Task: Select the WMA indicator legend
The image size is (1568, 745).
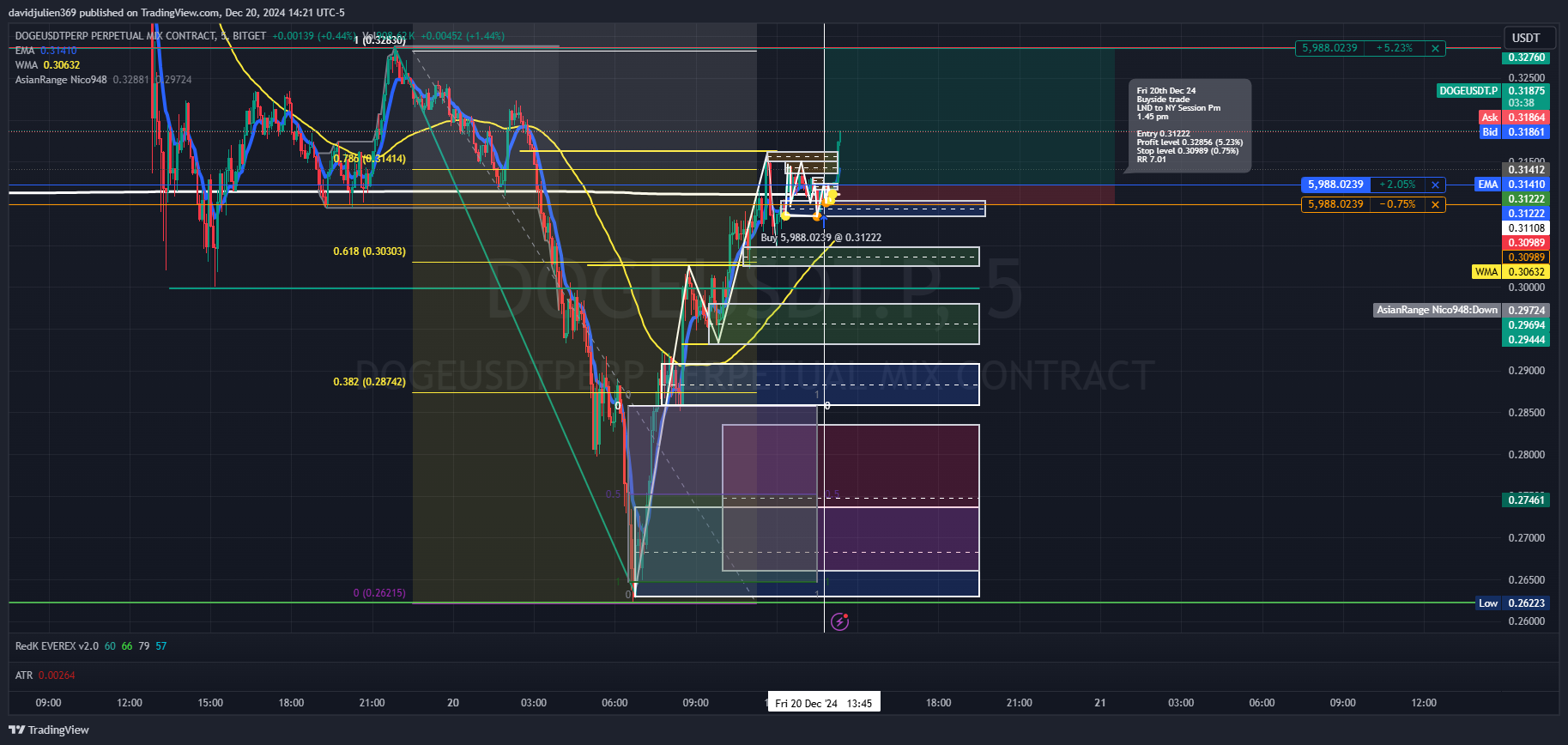Action: click(47, 65)
